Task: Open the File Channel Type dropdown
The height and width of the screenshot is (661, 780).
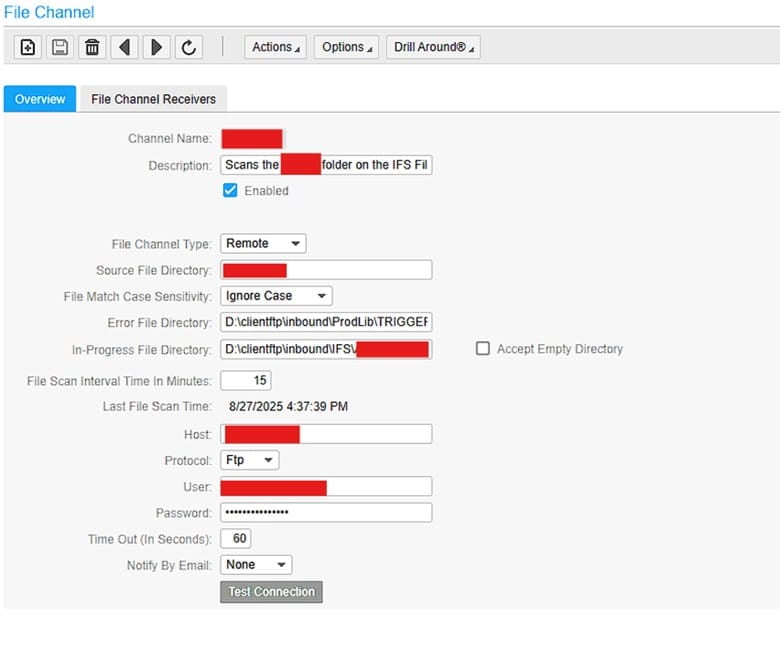Action: (263, 243)
